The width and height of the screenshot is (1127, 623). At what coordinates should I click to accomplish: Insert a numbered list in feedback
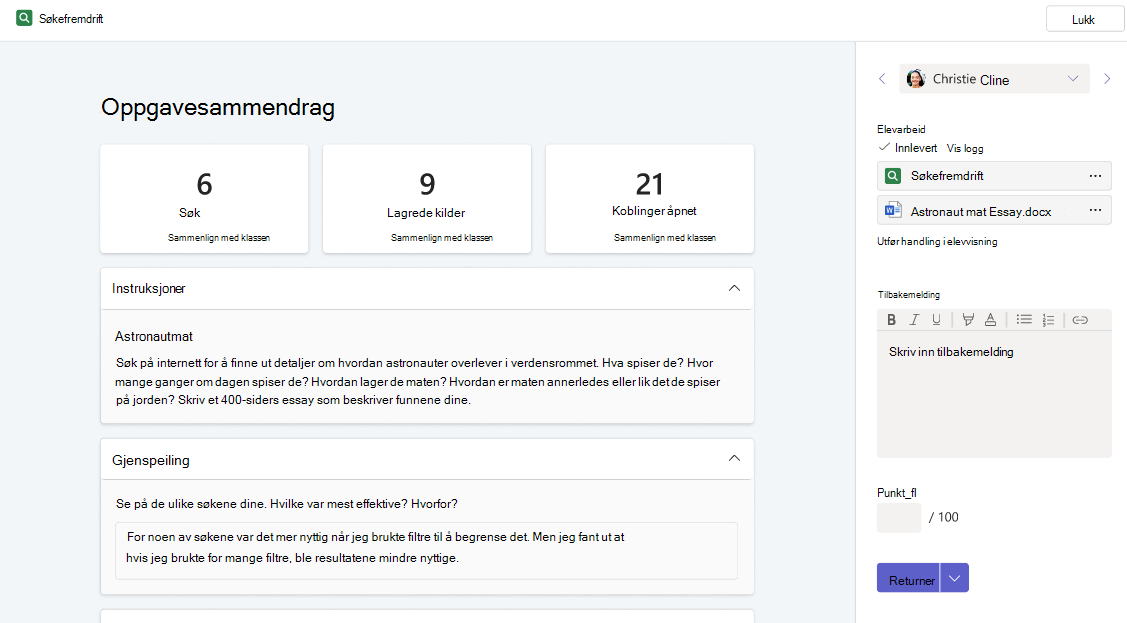[1048, 320]
